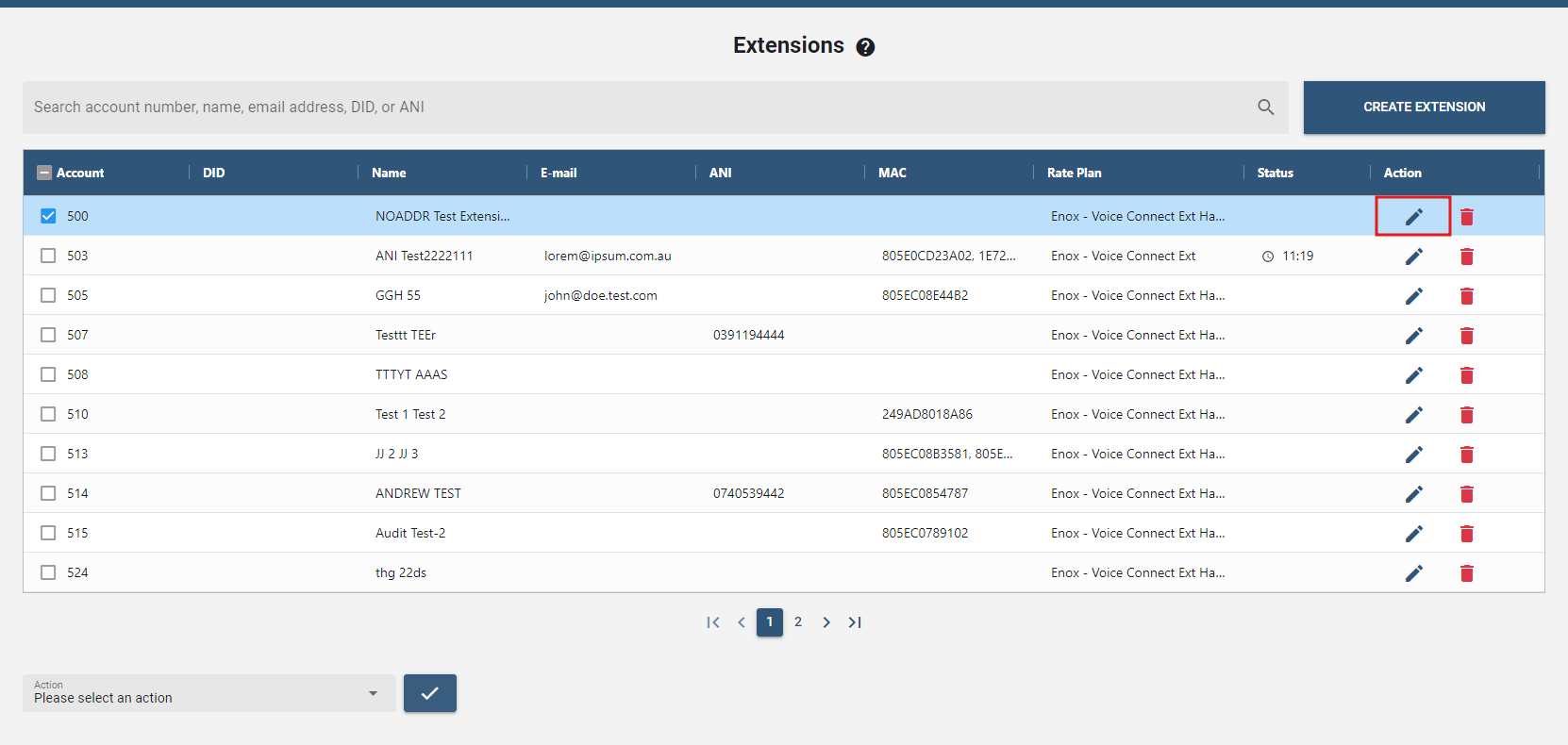Delete extension 514 with trash icon

(x=1466, y=494)
